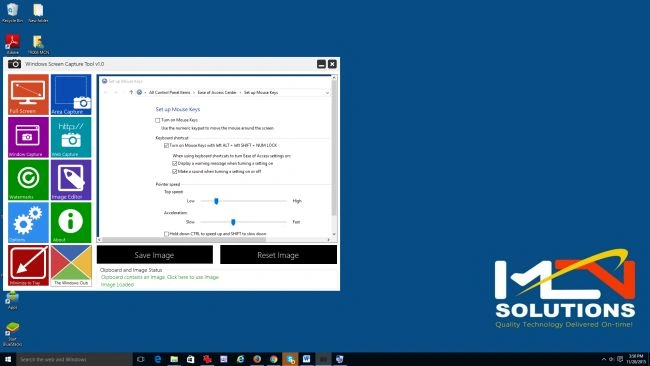Click 'Ease of Access Center' breadcrumb in preview

coord(217,92)
